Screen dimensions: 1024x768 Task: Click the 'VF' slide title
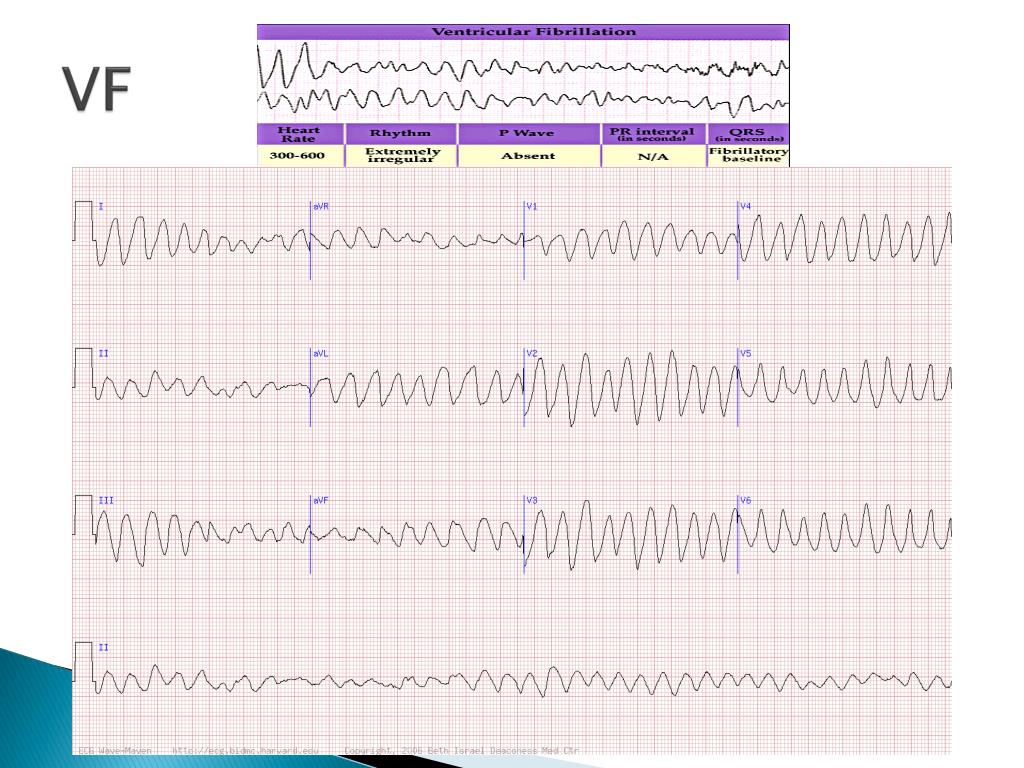[97, 89]
